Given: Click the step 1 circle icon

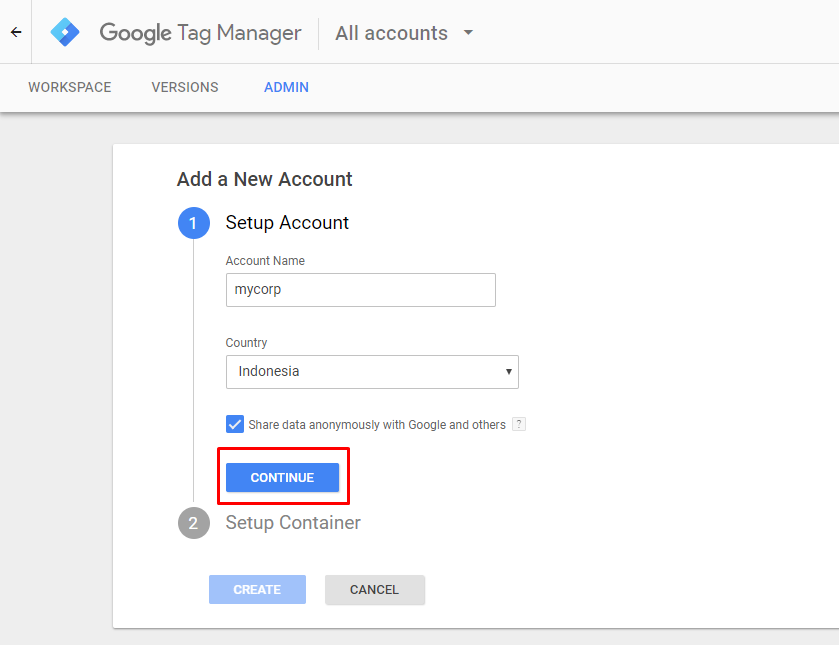Looking at the screenshot, I should tap(193, 223).
